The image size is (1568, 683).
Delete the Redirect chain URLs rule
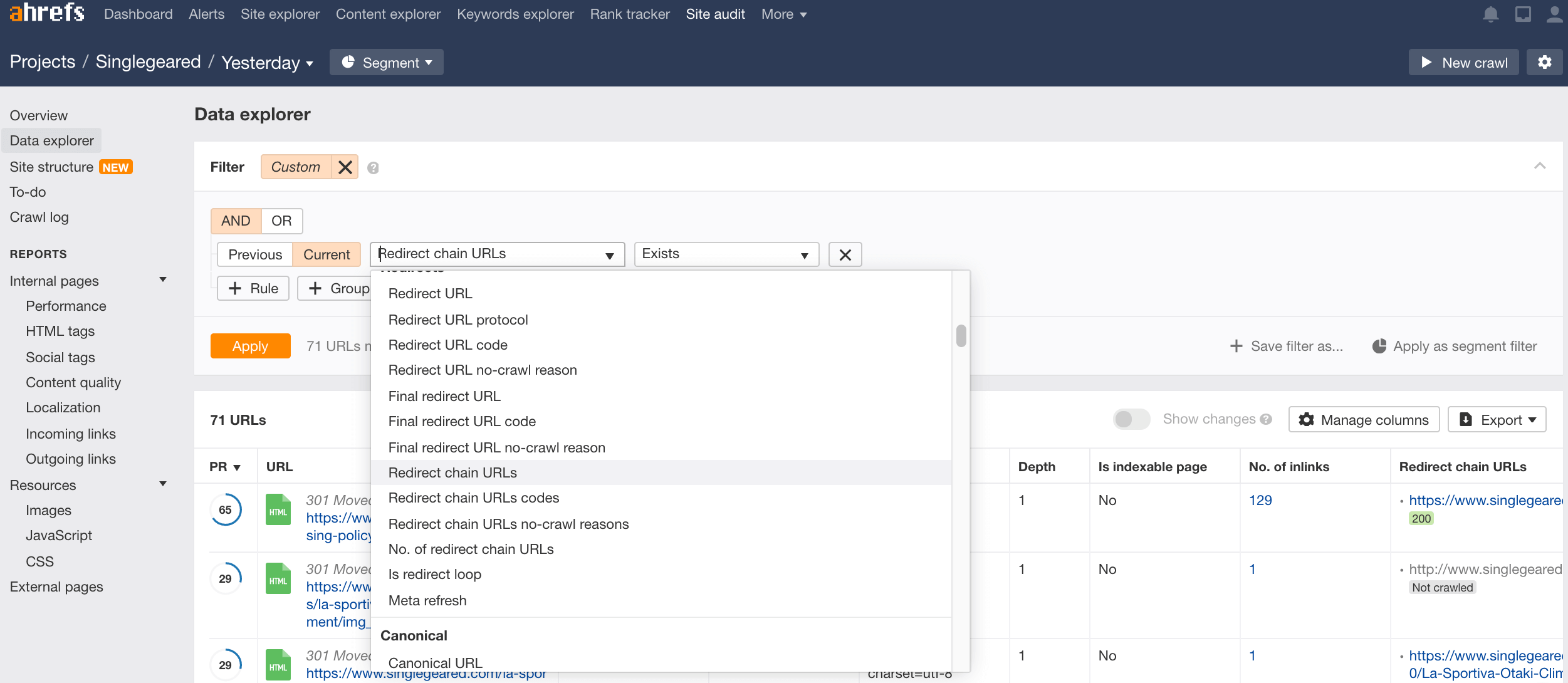(845, 254)
